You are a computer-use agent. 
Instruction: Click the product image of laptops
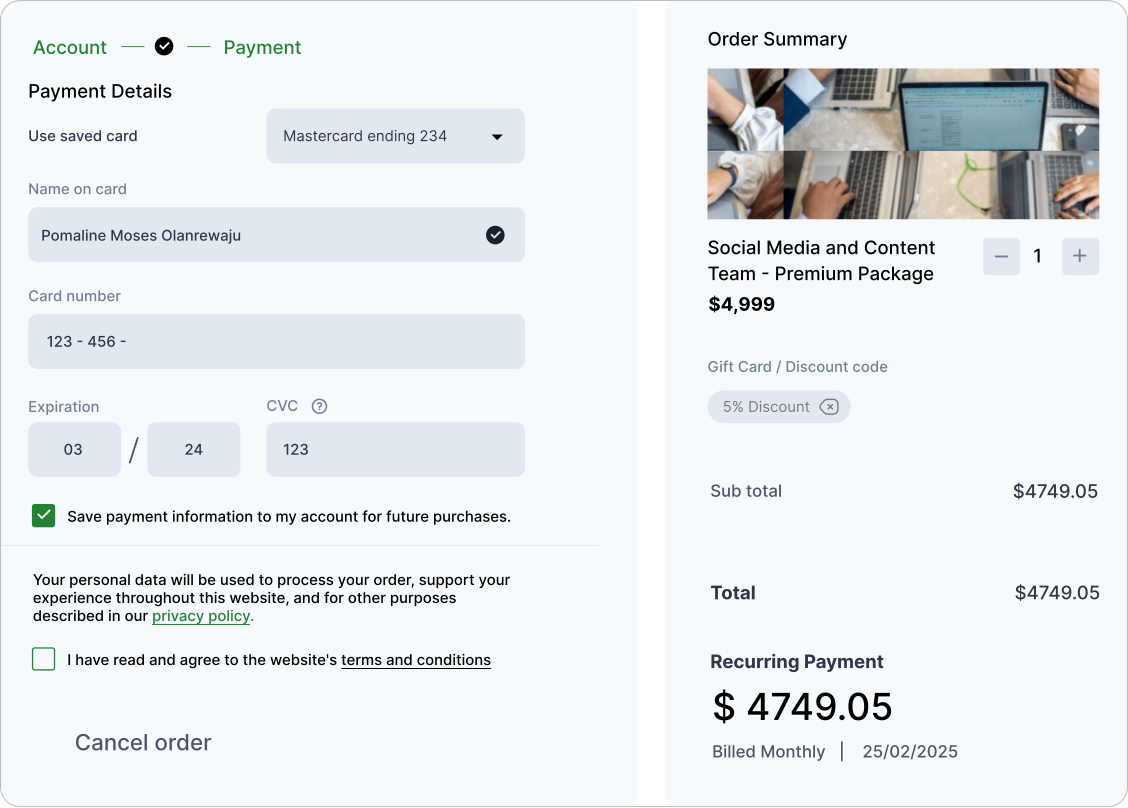903,144
